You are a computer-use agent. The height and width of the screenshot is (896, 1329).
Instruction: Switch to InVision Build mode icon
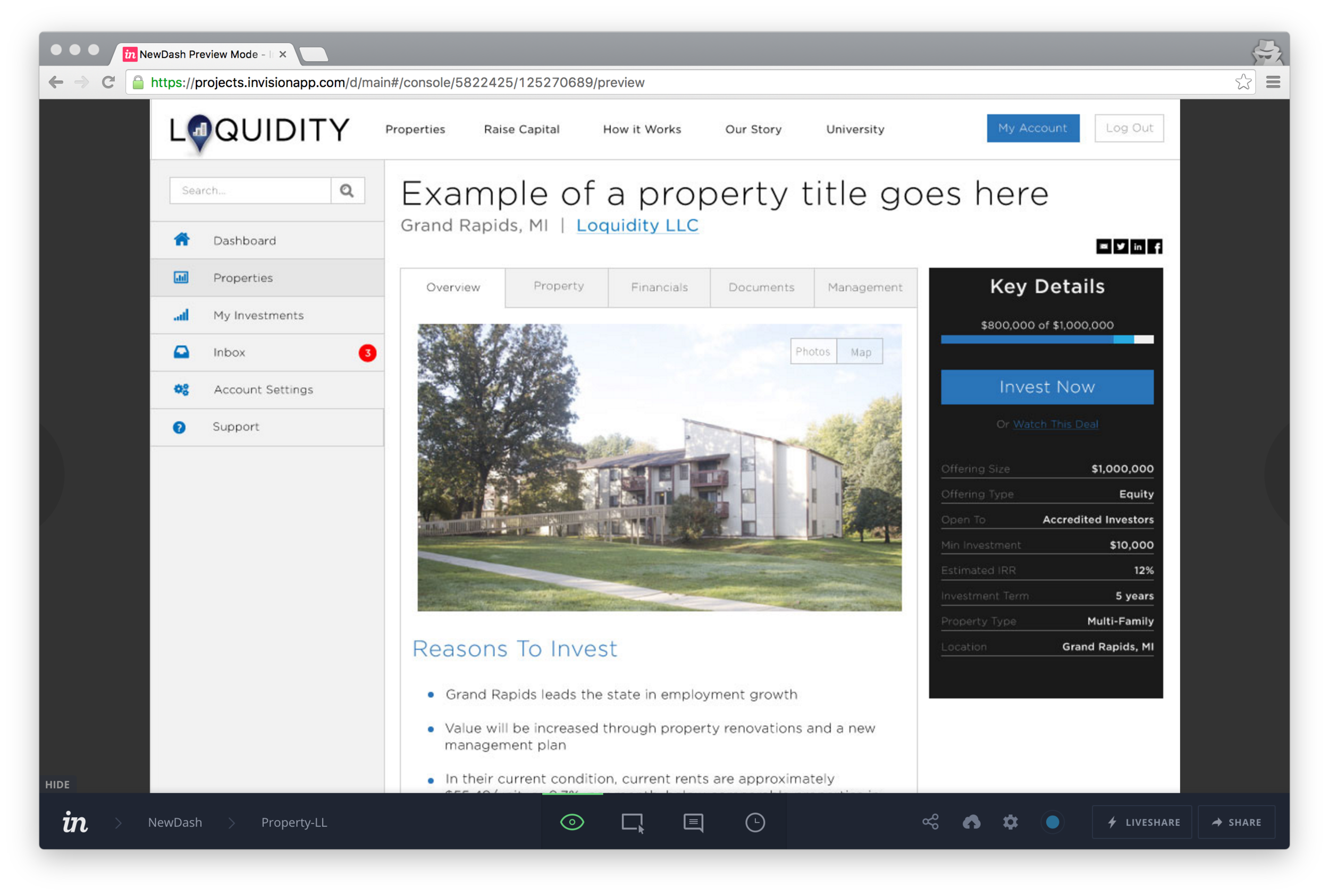633,823
